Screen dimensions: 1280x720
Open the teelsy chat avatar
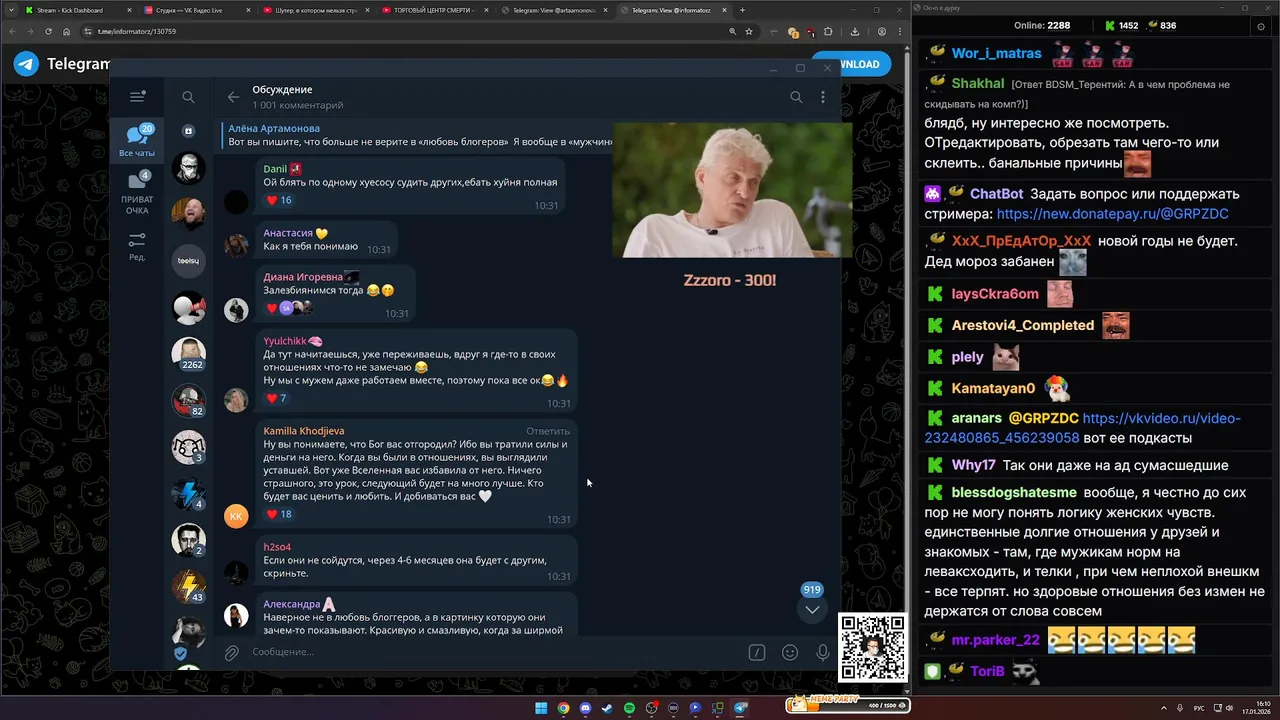[188, 261]
